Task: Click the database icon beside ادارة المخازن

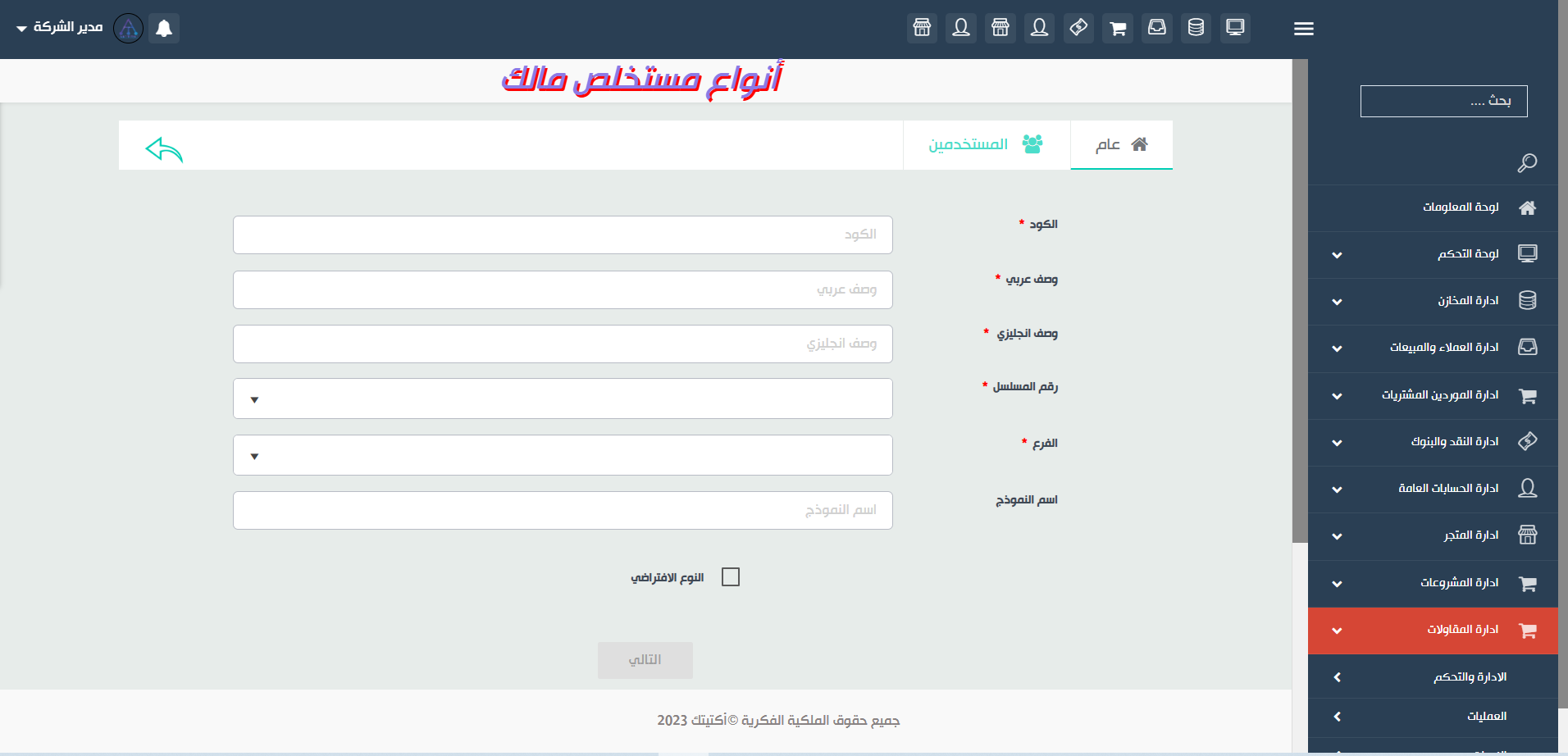Action: pos(1527,300)
